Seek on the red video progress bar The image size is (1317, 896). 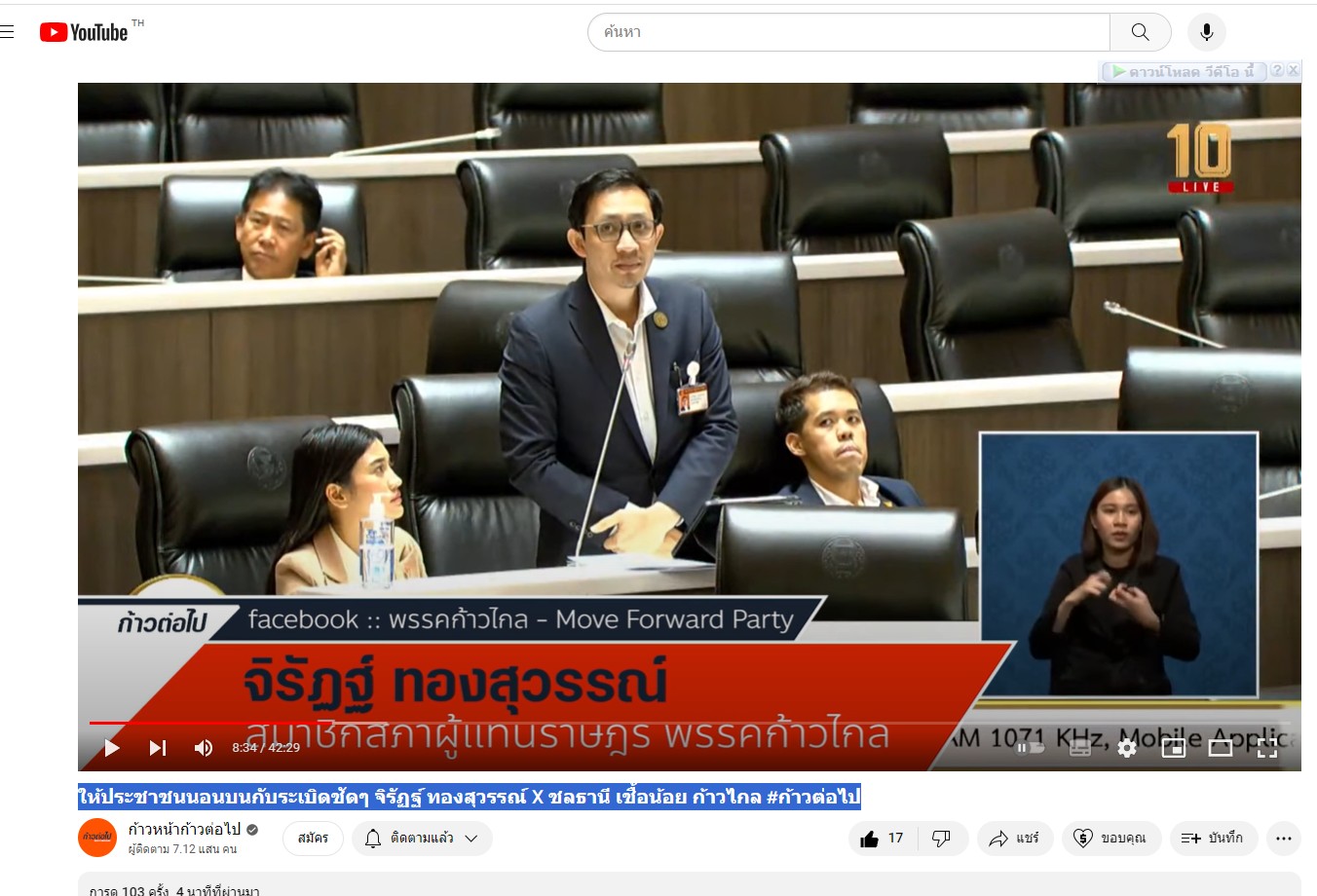690,723
